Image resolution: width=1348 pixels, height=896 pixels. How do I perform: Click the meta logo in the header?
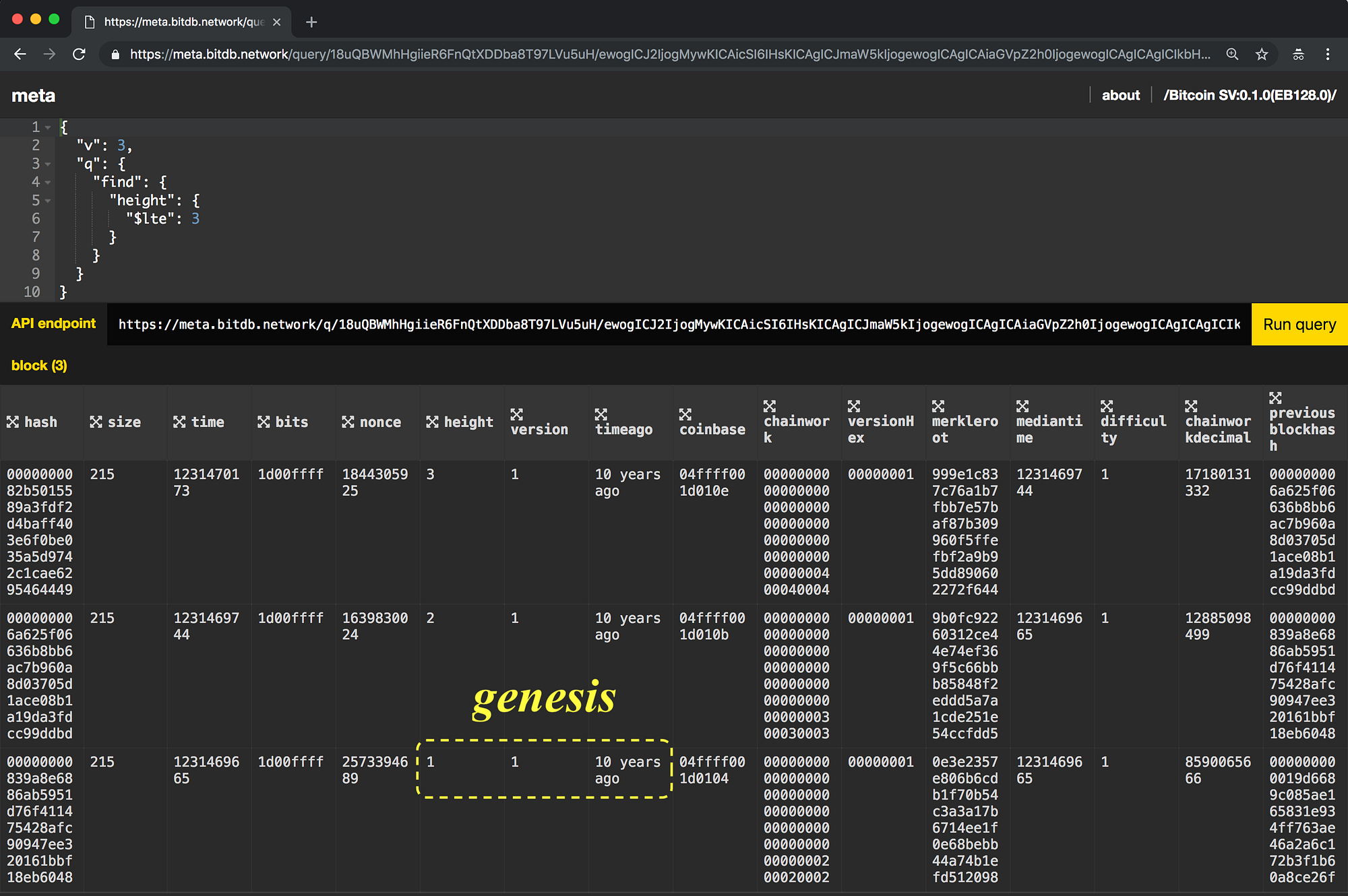[x=33, y=95]
